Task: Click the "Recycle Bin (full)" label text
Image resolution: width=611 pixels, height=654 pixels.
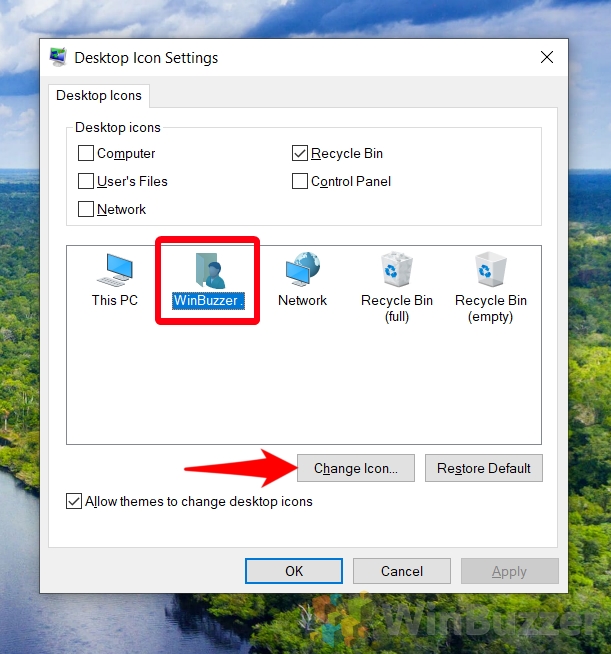Action: pos(397,308)
